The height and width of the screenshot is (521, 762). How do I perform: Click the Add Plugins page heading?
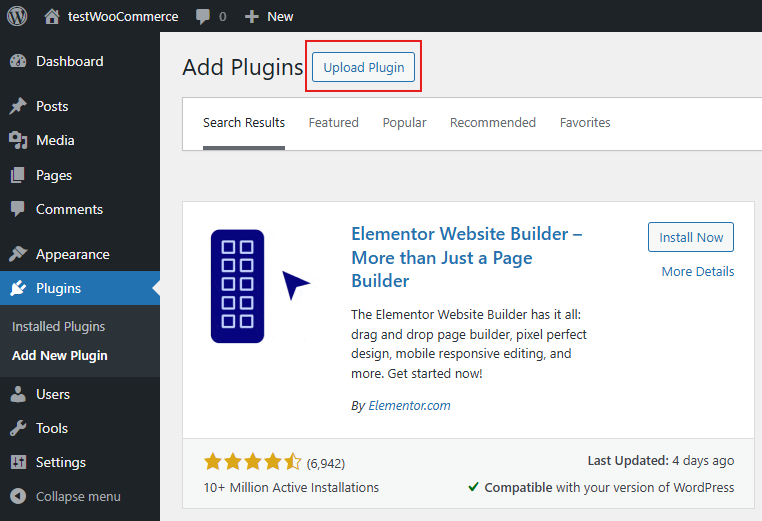click(243, 67)
